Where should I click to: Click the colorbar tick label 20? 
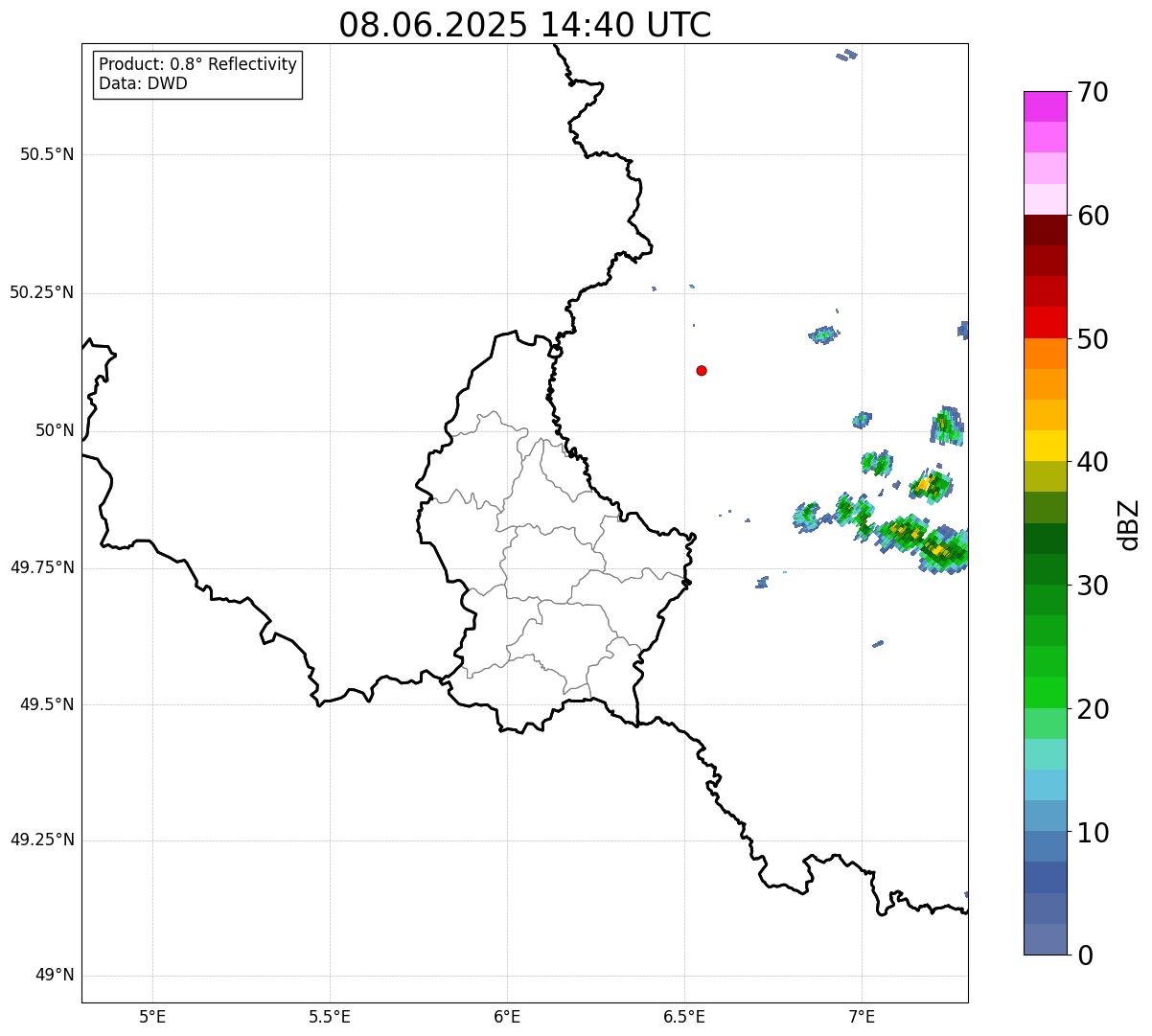pyautogui.click(x=1093, y=709)
